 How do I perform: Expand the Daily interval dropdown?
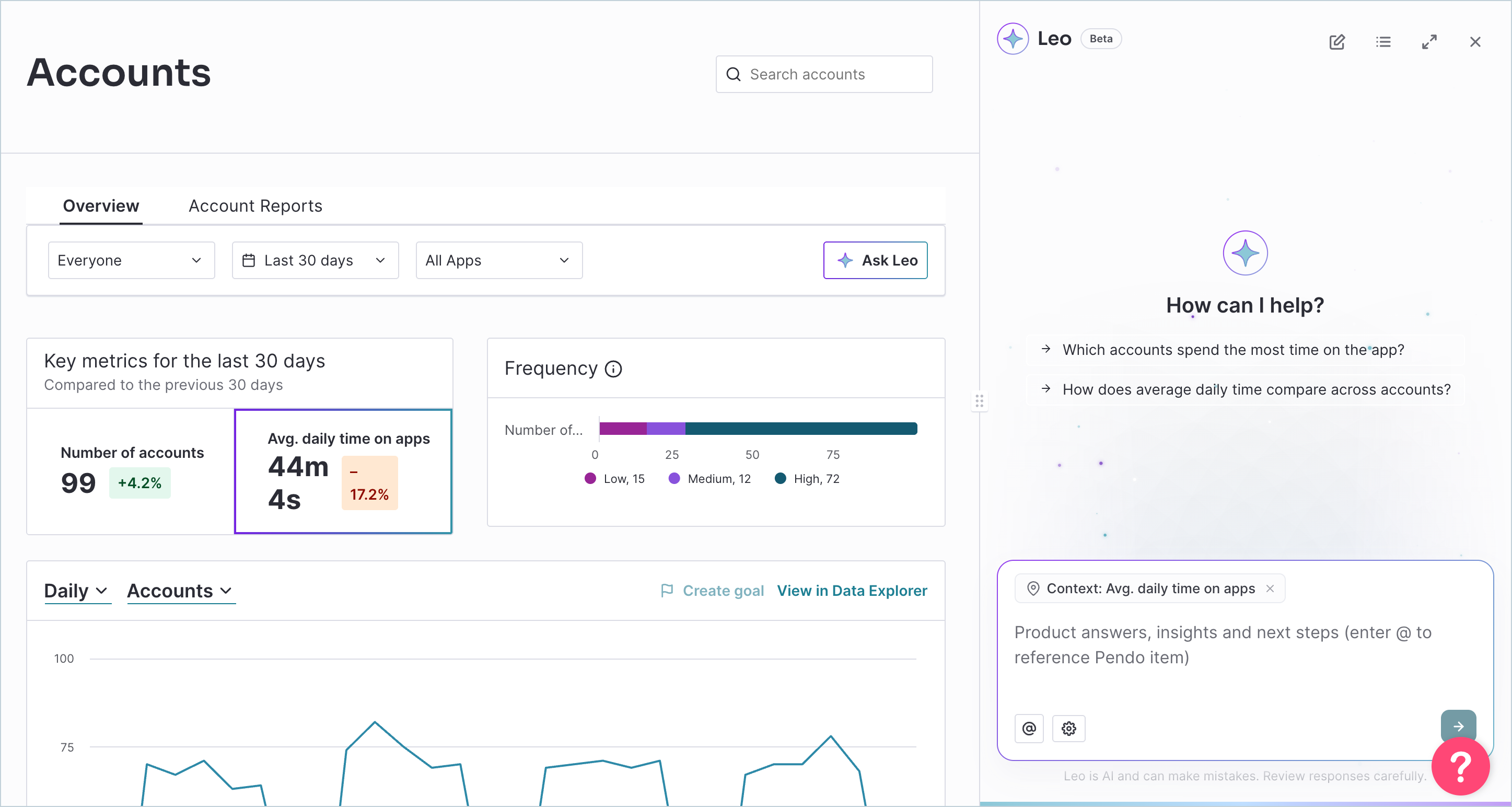[77, 591]
